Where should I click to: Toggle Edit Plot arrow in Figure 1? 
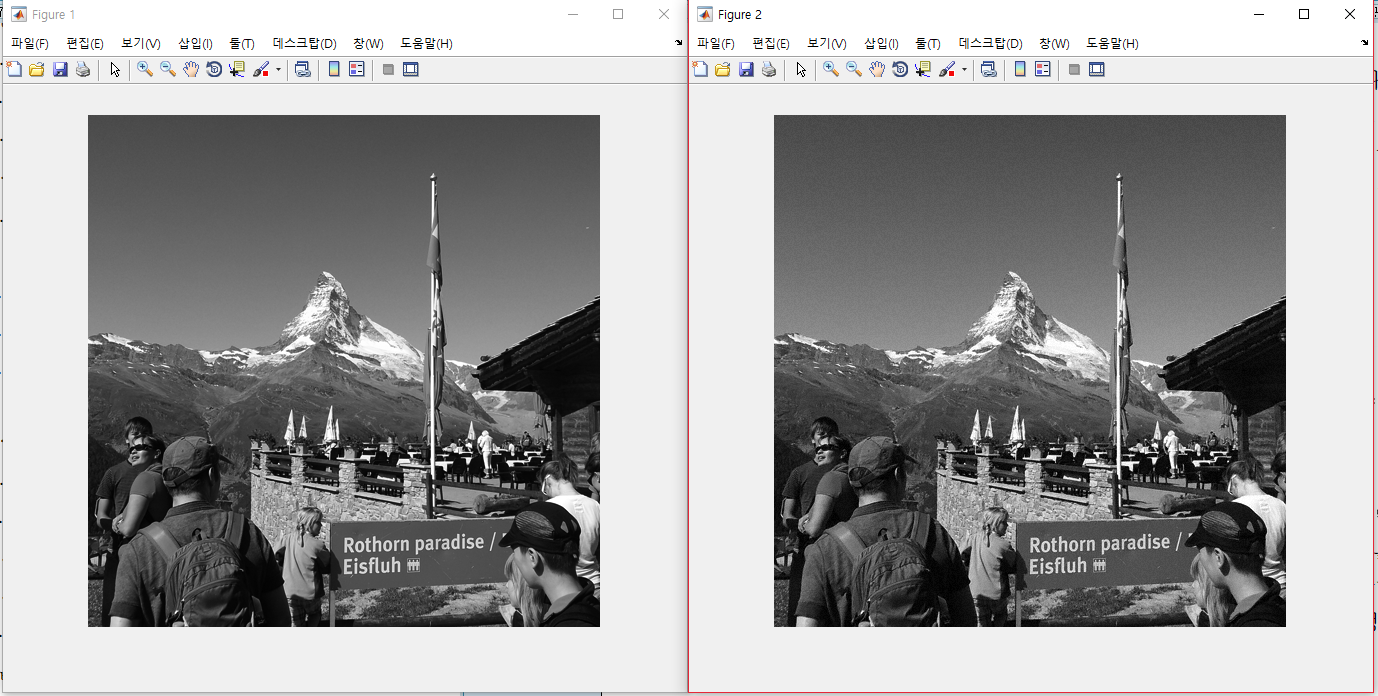point(115,70)
